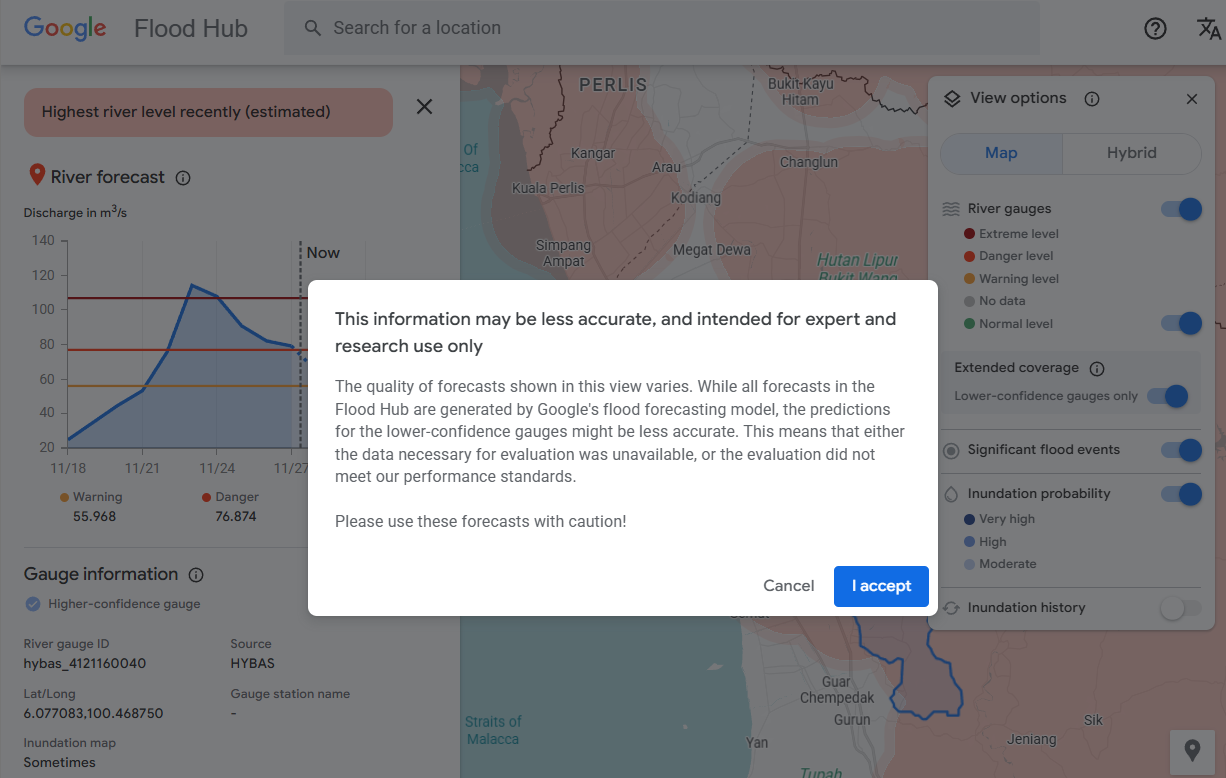Viewport: 1226px width, 778px height.
Task: Toggle the River gauges switch
Action: [1181, 209]
